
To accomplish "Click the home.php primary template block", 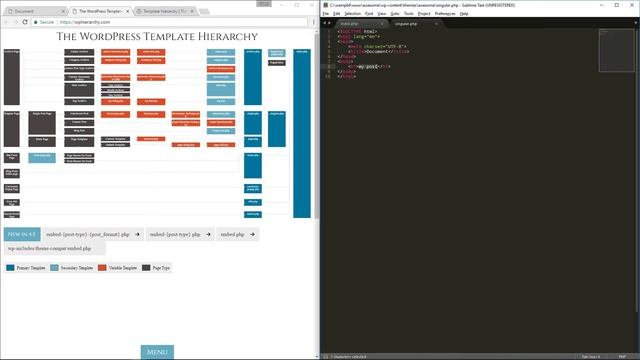I will tap(253, 166).
